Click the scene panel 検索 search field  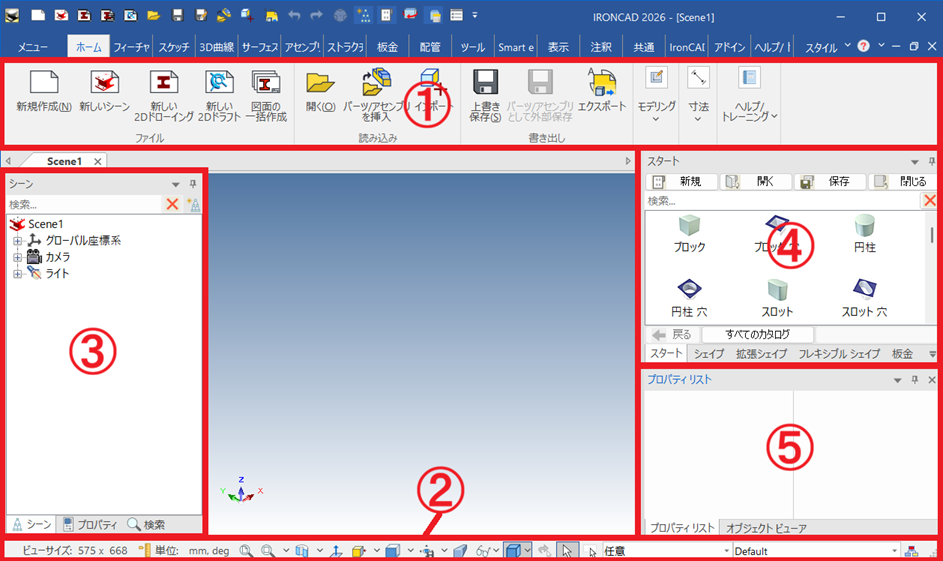84,204
